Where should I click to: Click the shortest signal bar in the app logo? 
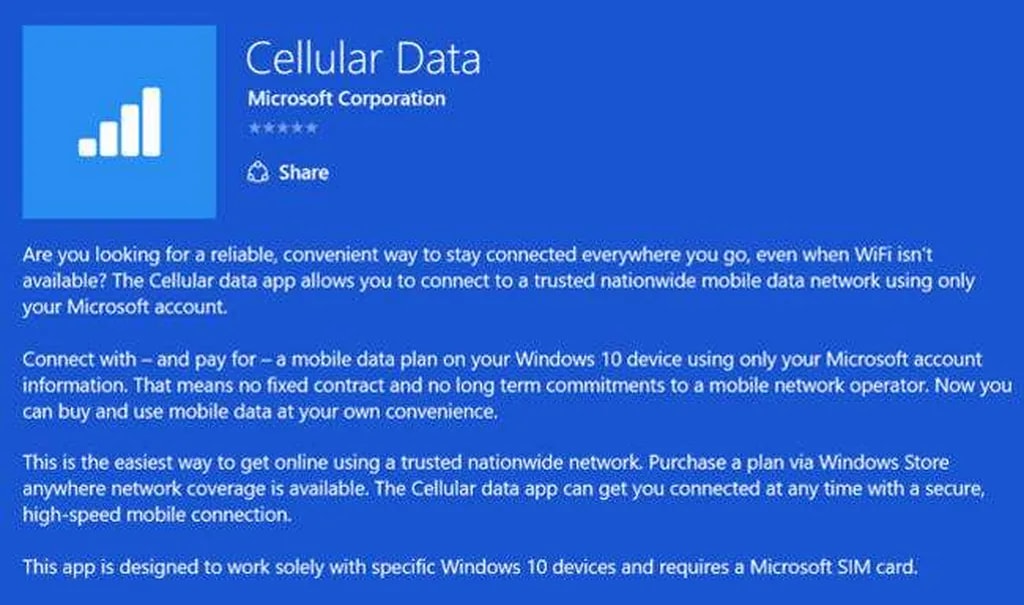click(x=87, y=147)
